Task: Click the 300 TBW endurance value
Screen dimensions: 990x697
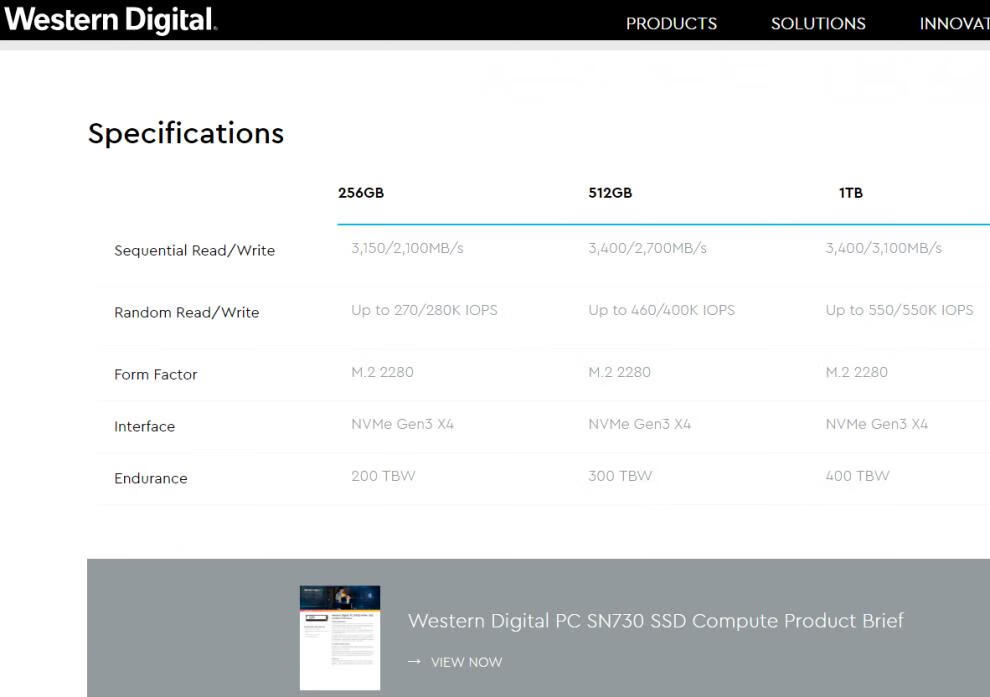Action: pyautogui.click(x=620, y=475)
